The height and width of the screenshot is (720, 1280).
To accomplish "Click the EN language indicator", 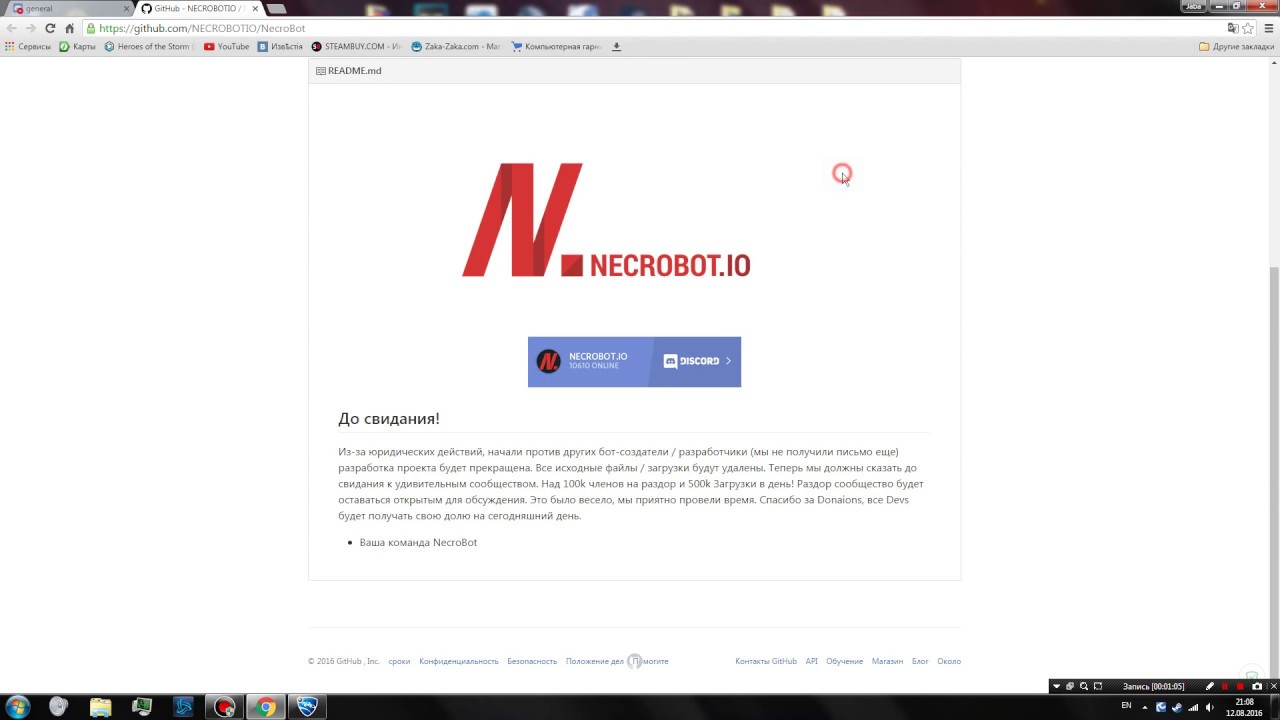I will point(1126,705).
